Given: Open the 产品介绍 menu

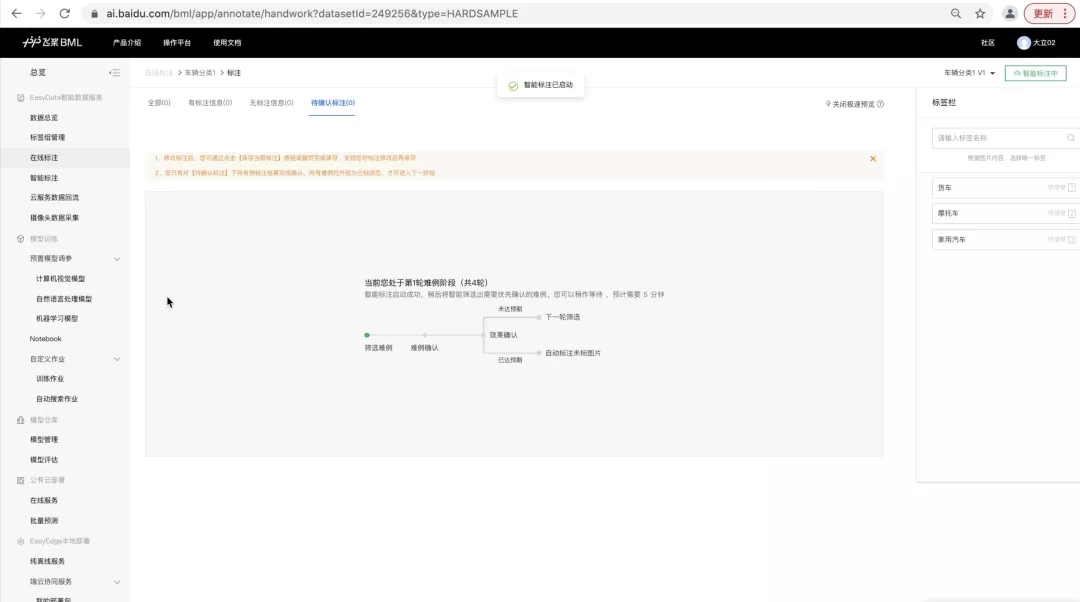Looking at the screenshot, I should coord(127,43).
